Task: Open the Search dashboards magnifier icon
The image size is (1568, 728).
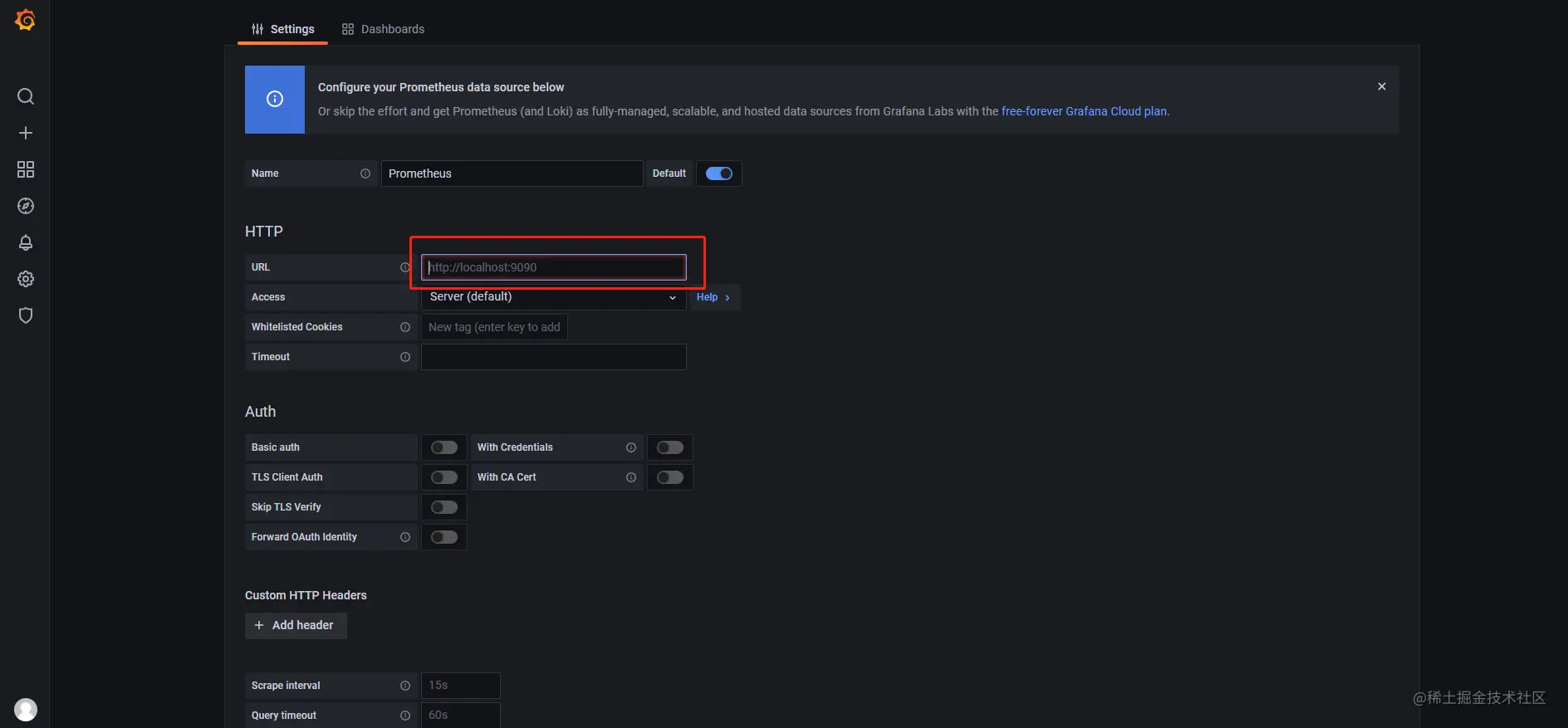Action: [26, 96]
